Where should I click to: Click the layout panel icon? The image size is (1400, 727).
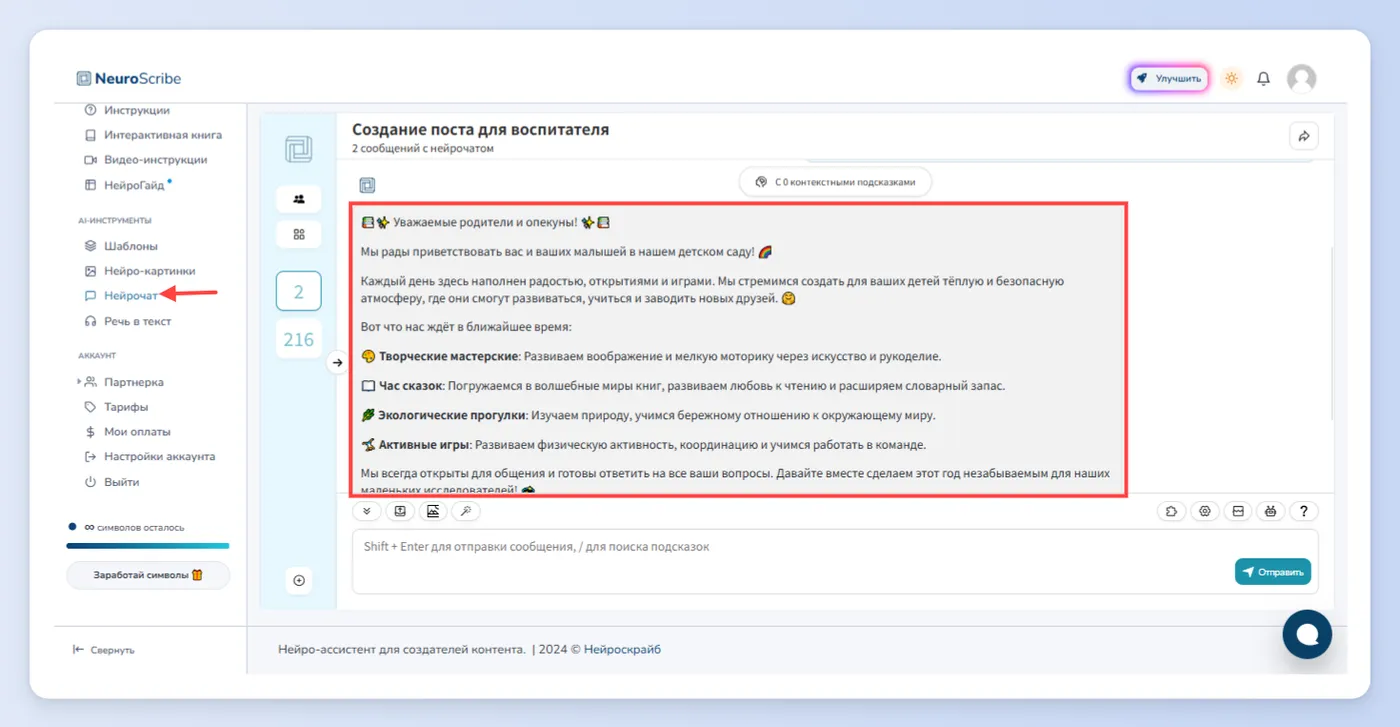(1238, 511)
